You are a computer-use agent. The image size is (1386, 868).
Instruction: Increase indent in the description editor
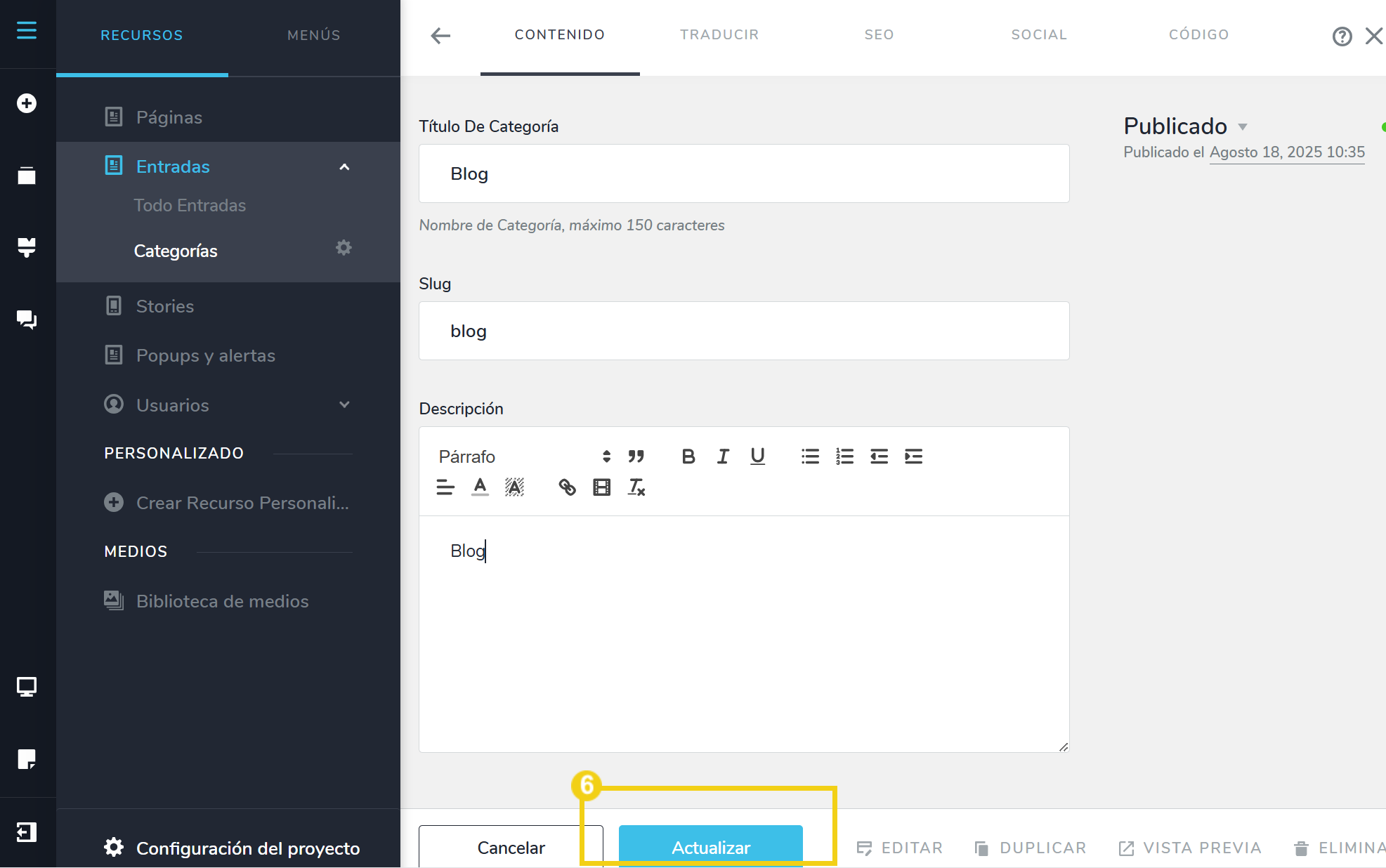[913, 456]
